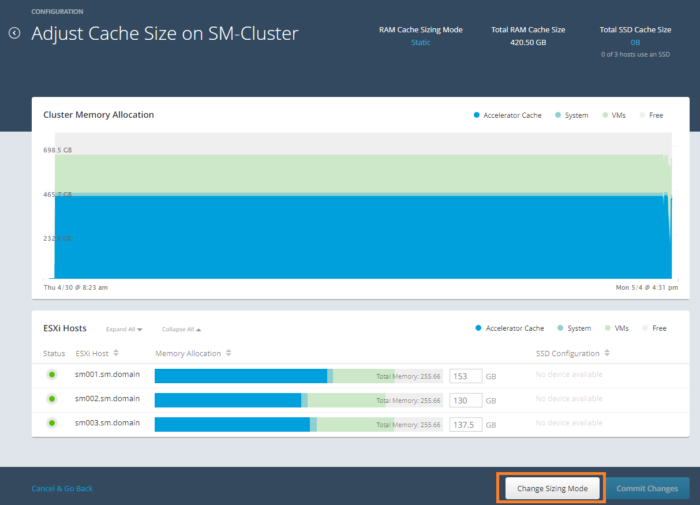The width and height of the screenshot is (700, 505).
Task: Select host sm001.sm.domain
Action: 107,374
